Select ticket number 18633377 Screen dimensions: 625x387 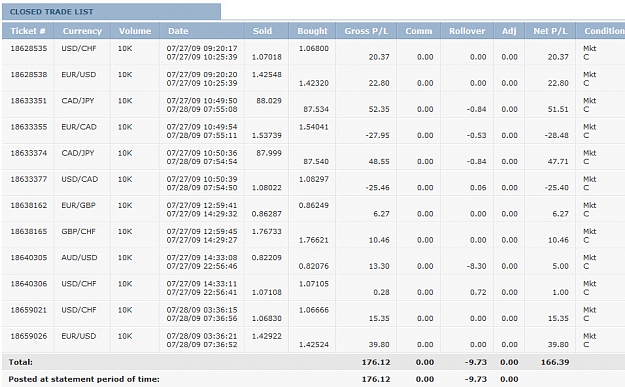tap(29, 179)
